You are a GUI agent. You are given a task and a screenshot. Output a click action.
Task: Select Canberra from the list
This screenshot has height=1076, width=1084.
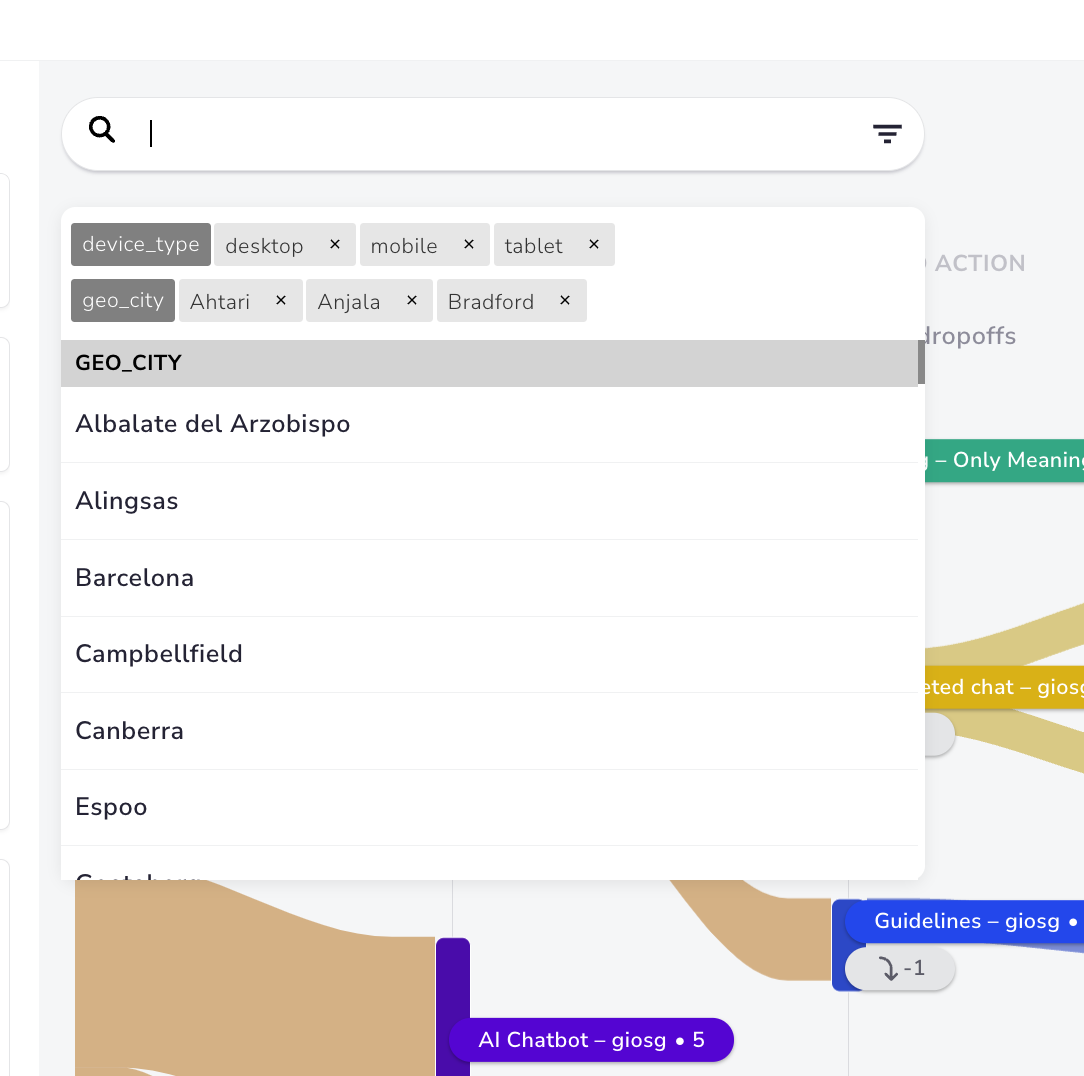click(489, 731)
